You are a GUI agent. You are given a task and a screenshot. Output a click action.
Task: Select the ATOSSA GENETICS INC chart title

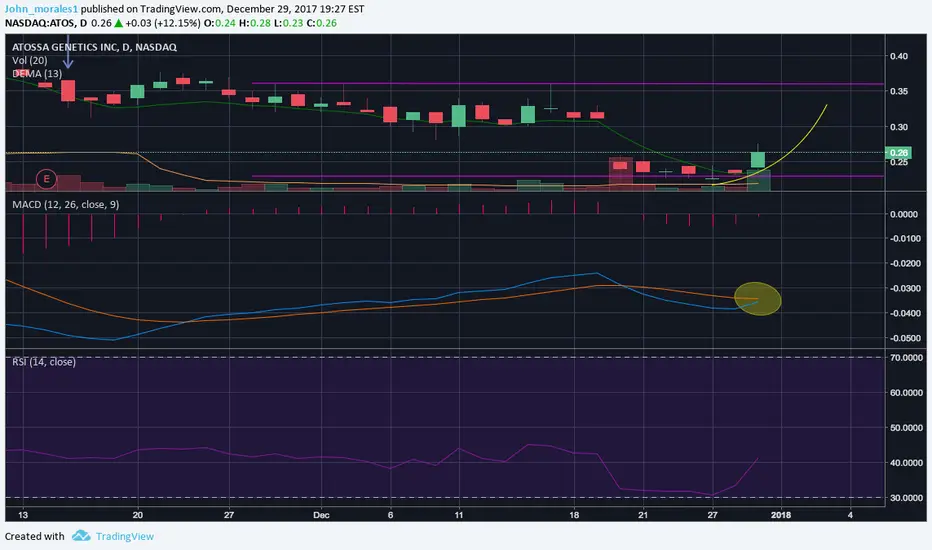pyautogui.click(x=94, y=47)
